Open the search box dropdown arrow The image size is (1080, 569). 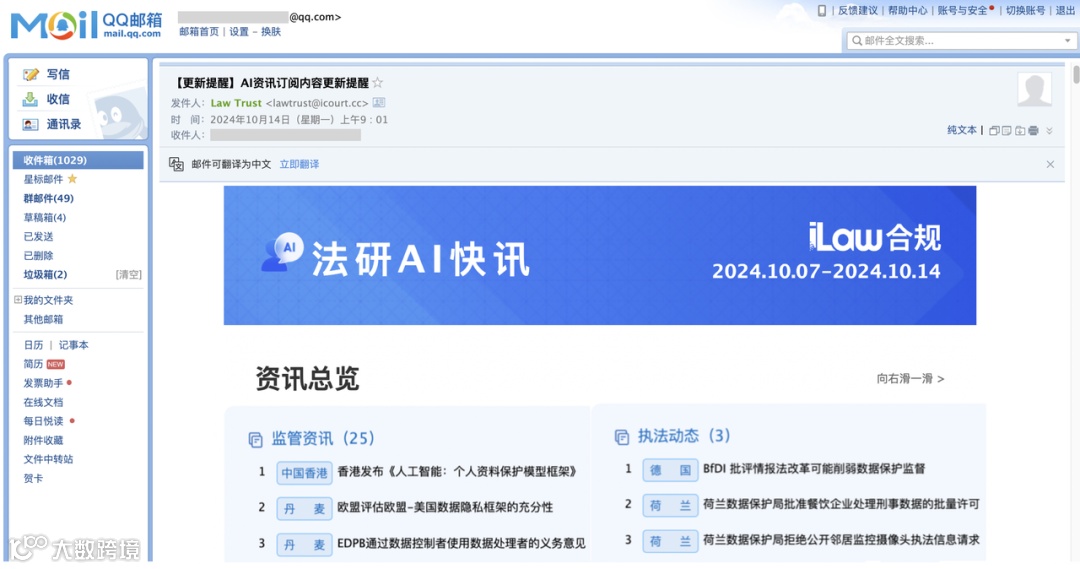1068,41
